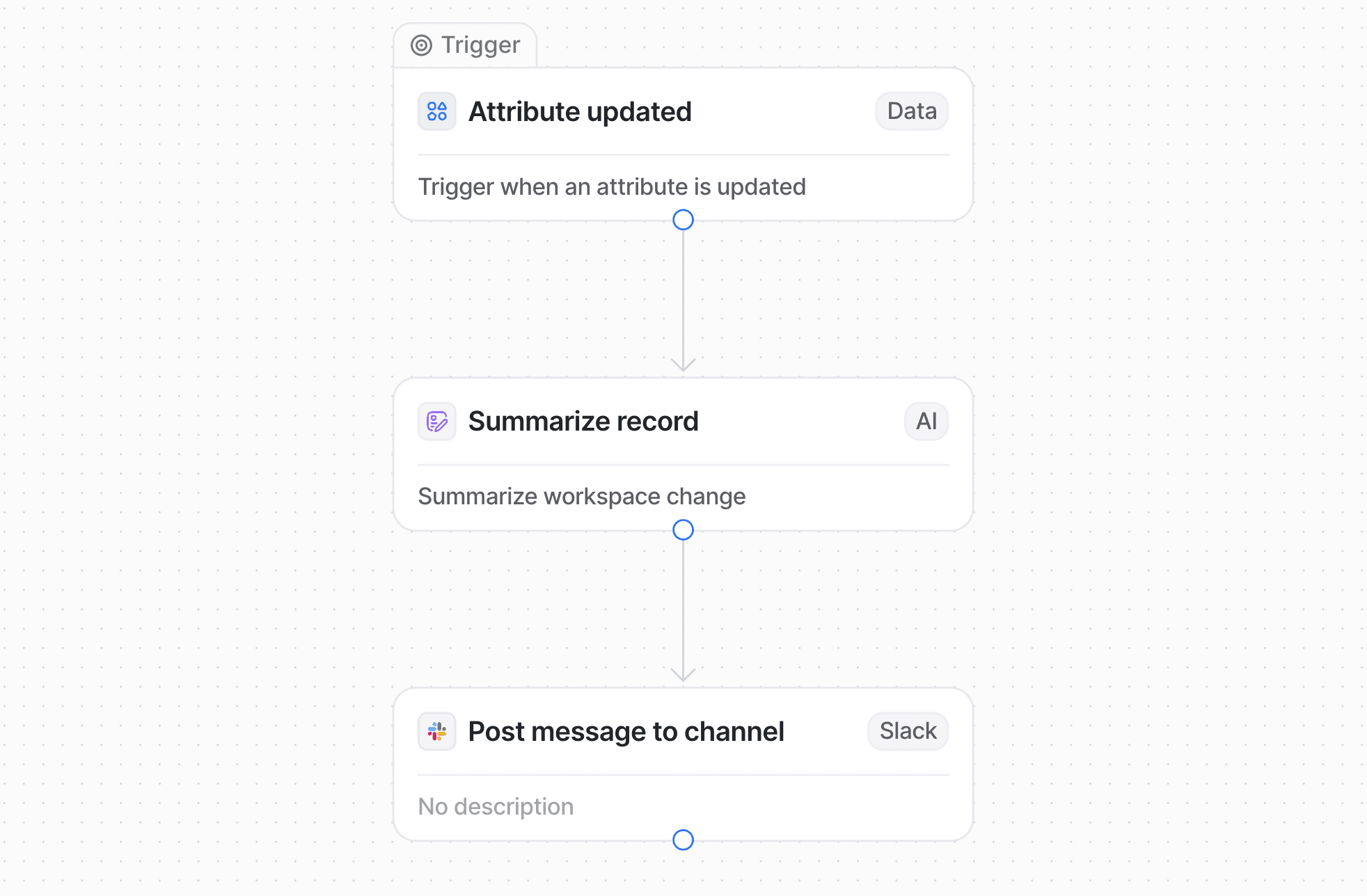Click the Trigger target icon

(422, 45)
